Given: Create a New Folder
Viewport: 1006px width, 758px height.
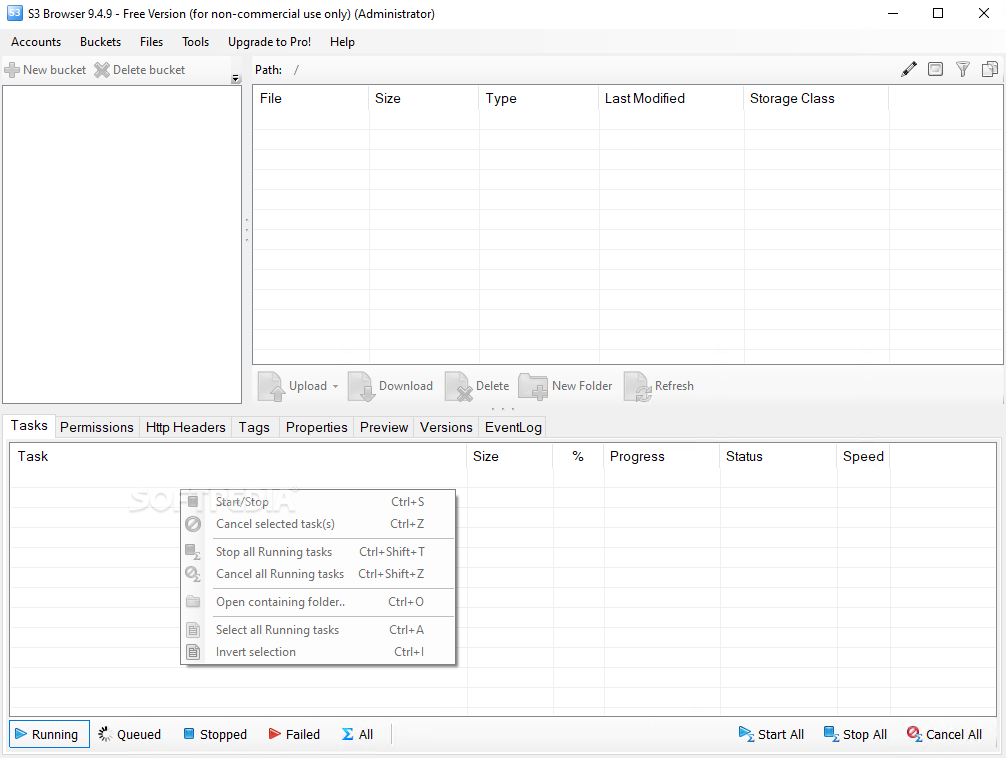Looking at the screenshot, I should click(565, 386).
